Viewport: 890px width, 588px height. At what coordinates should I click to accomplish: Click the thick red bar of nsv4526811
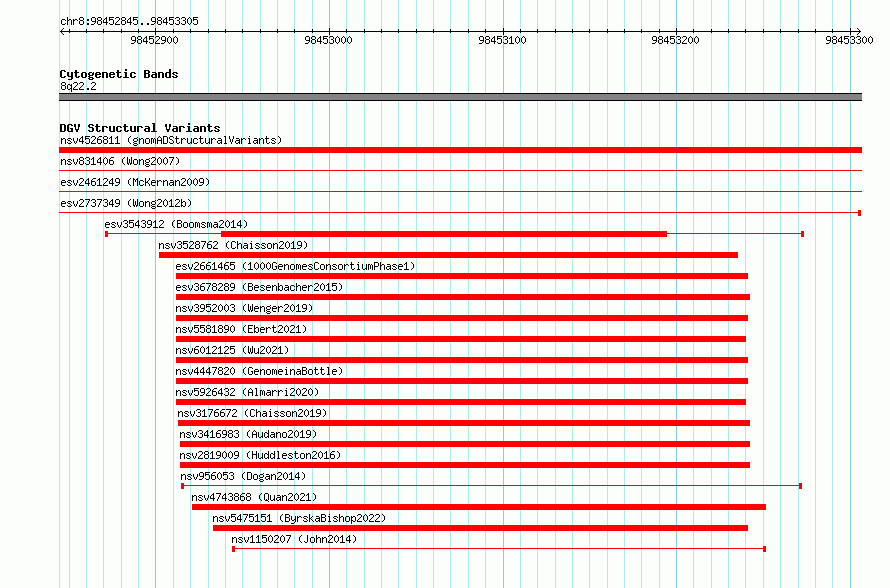point(460,150)
